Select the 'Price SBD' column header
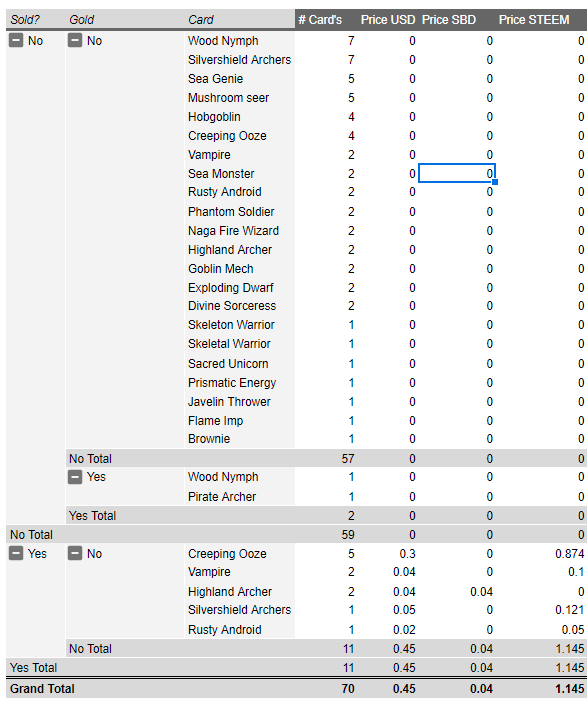588x703 pixels. click(449, 20)
